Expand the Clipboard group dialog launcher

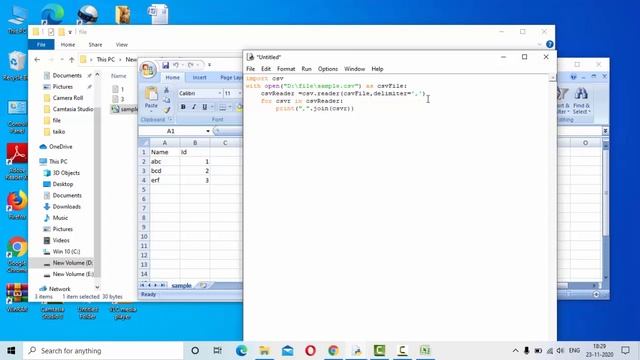click(x=170, y=120)
